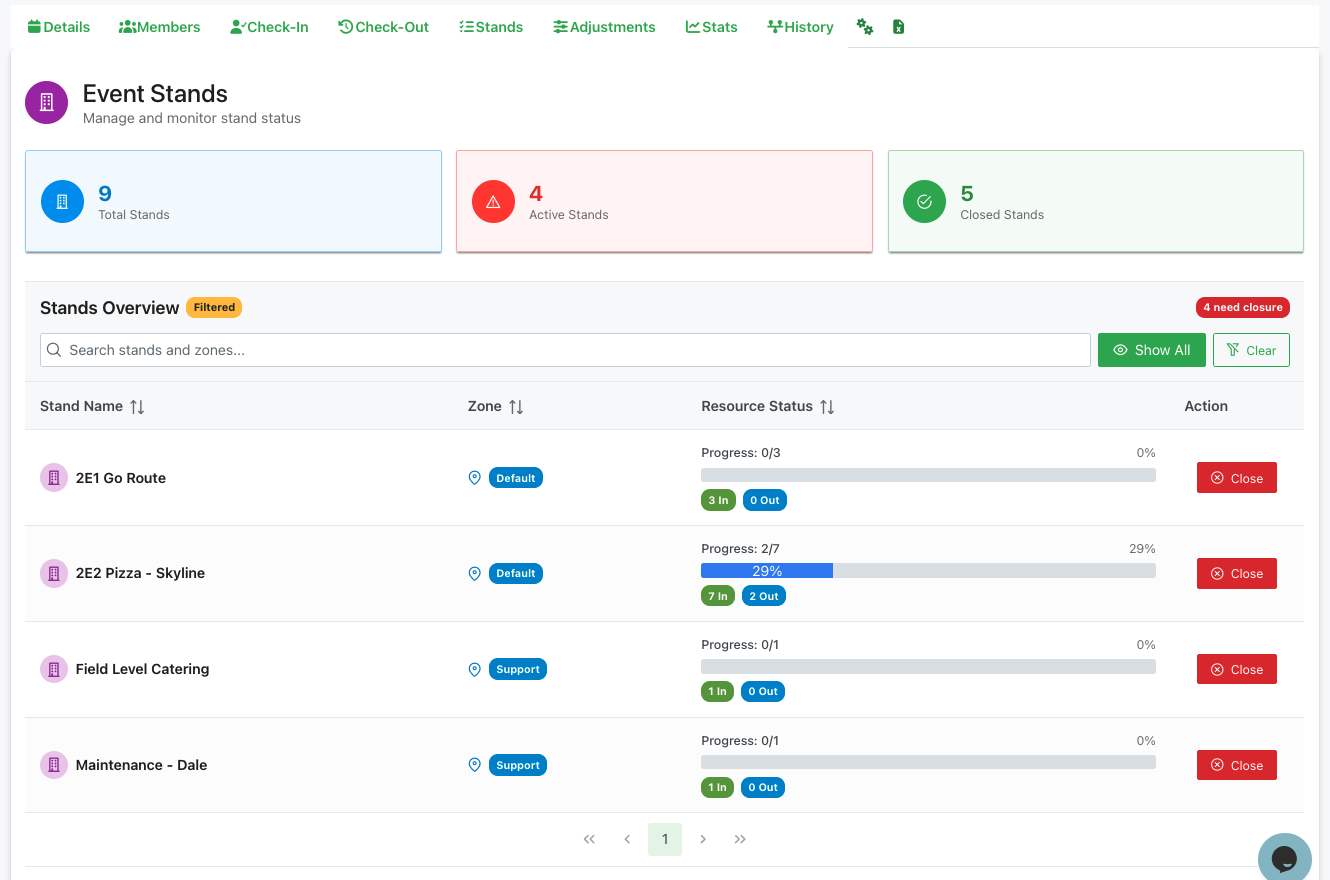Toggle sorting on the Stand Name column
This screenshot has height=880, width=1330.
(137, 406)
